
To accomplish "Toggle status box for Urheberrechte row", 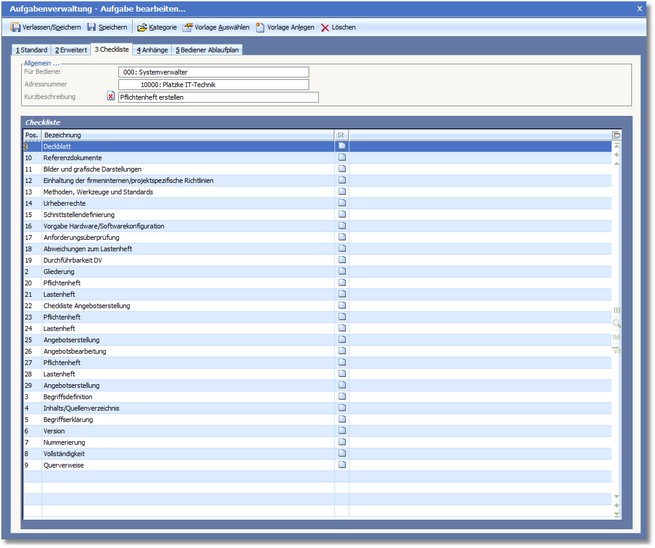I will tap(341, 203).
